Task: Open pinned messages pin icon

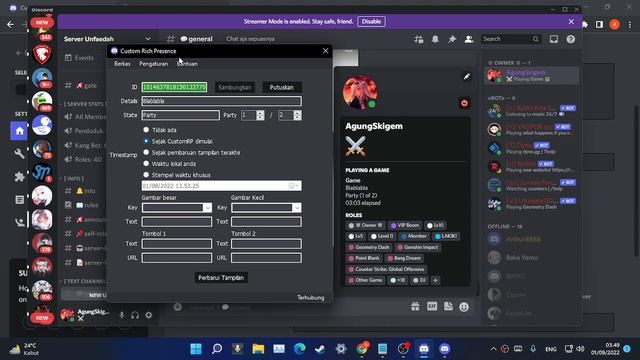Action: (452, 39)
